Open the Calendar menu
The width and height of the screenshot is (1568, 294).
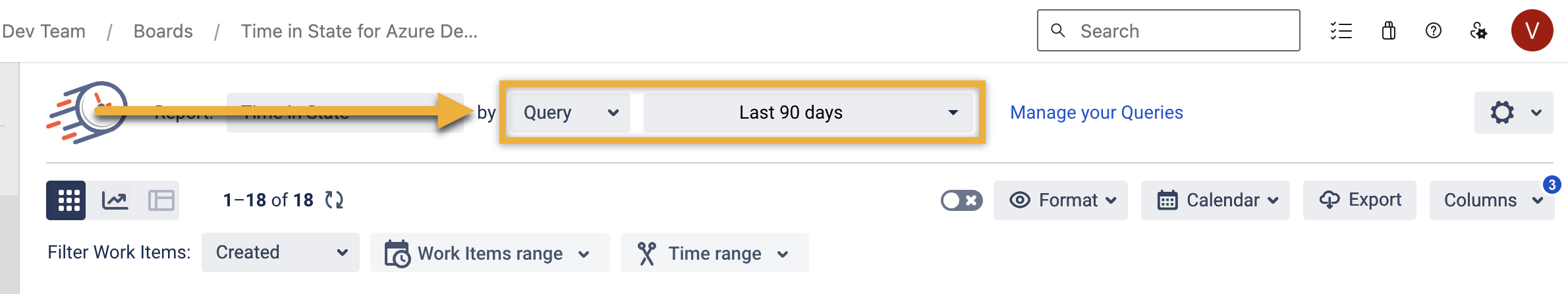(1216, 200)
